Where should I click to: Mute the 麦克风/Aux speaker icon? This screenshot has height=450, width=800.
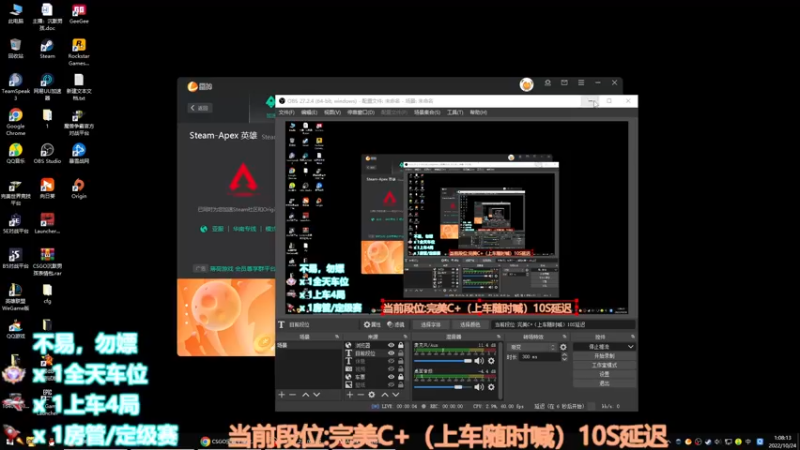click(479, 361)
